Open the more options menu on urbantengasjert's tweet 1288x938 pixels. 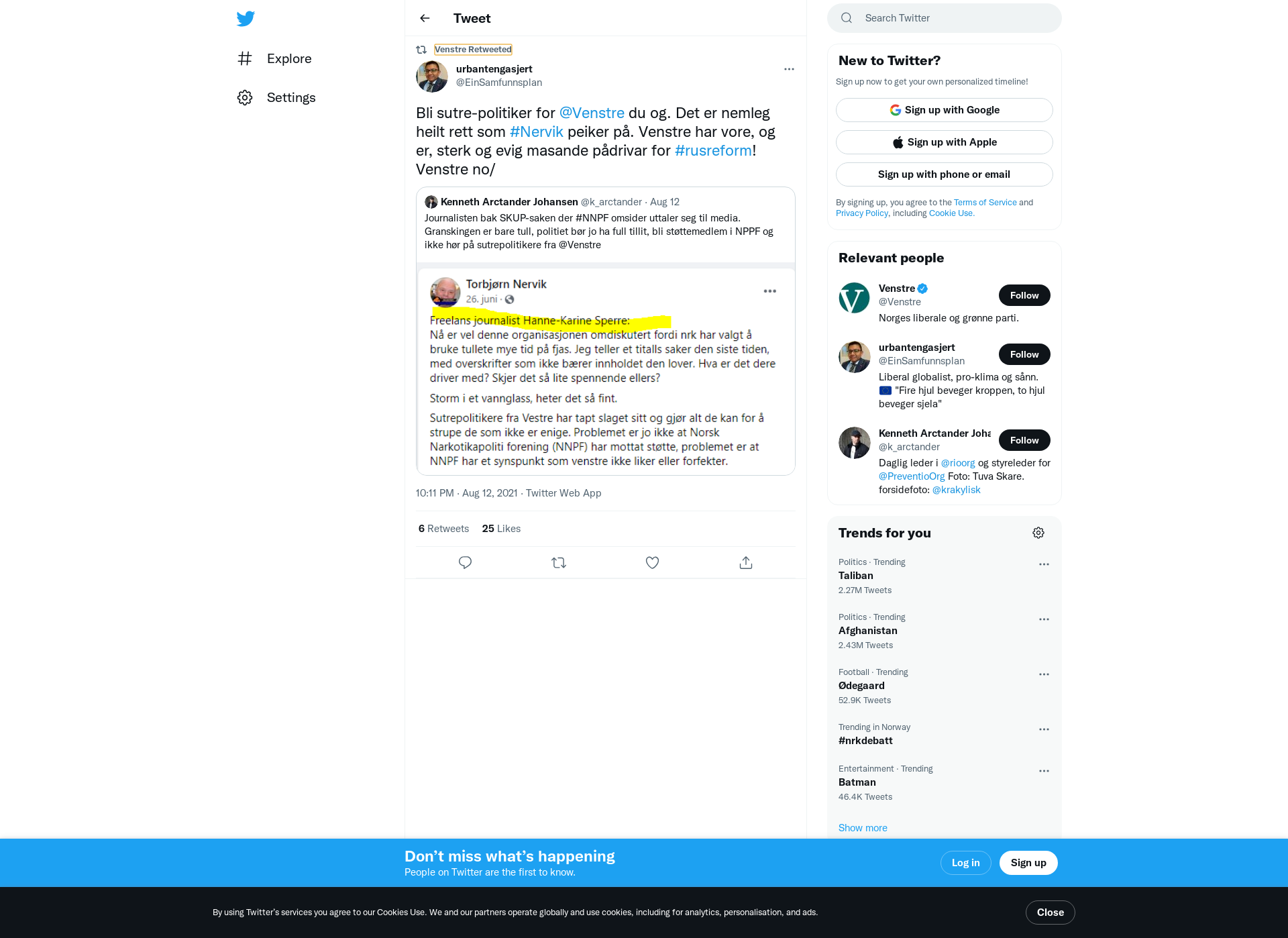click(x=789, y=69)
